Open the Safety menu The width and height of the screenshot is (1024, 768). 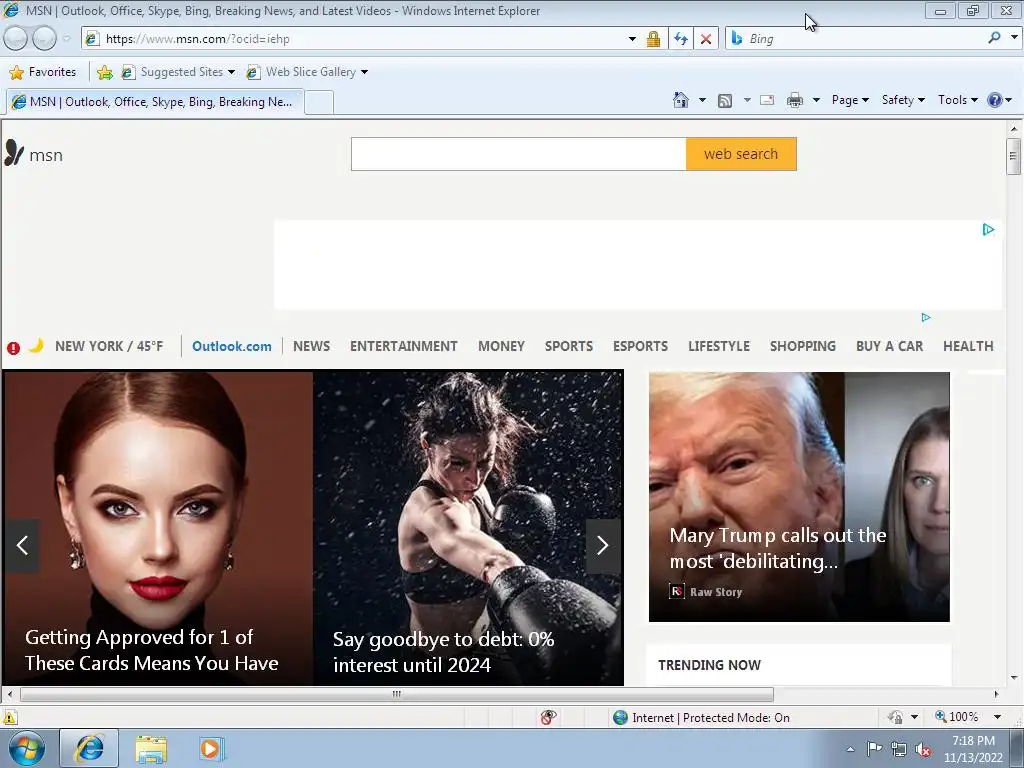903,100
